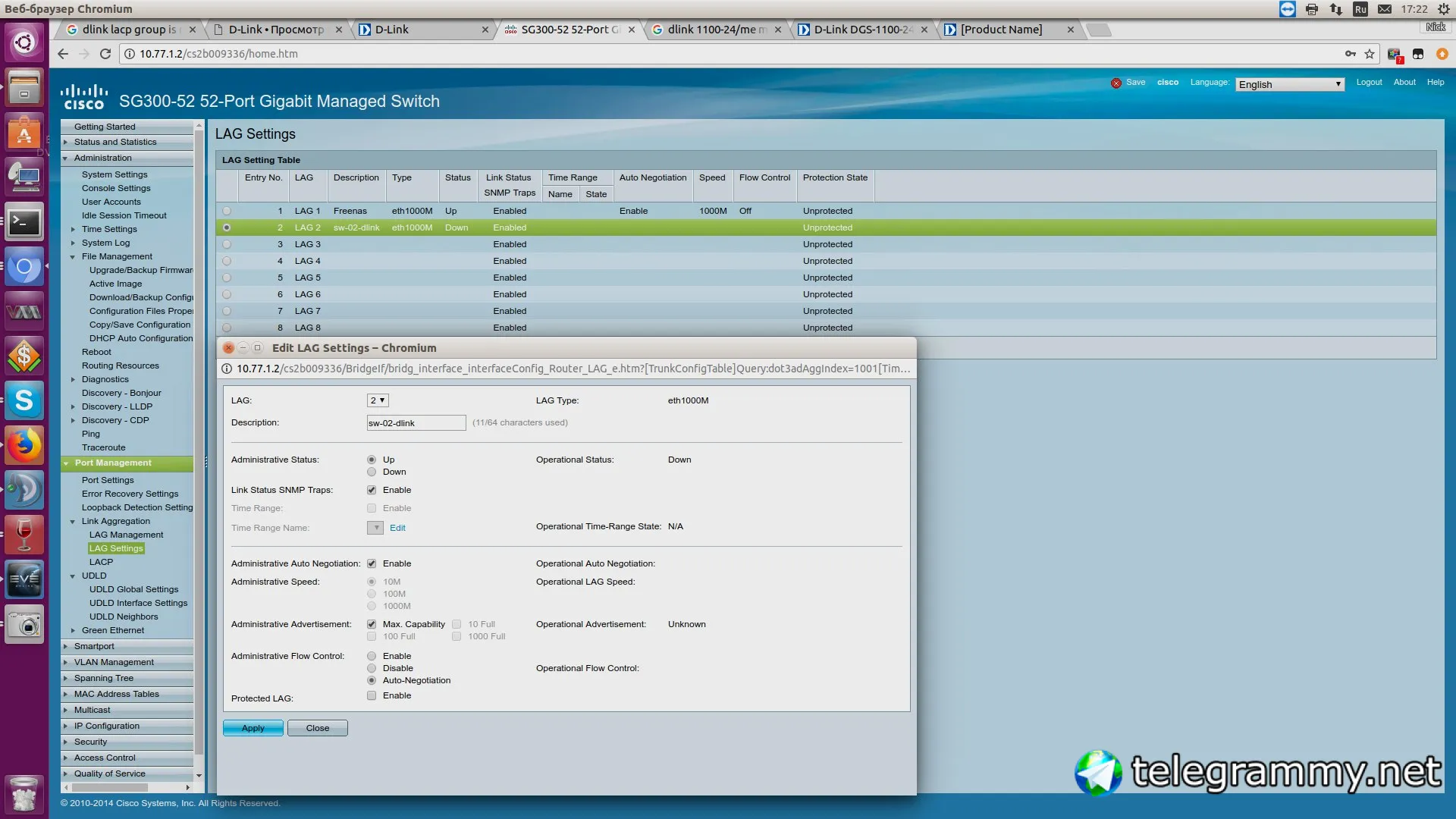Click the Description text field
The image size is (1456, 819).
(x=416, y=423)
